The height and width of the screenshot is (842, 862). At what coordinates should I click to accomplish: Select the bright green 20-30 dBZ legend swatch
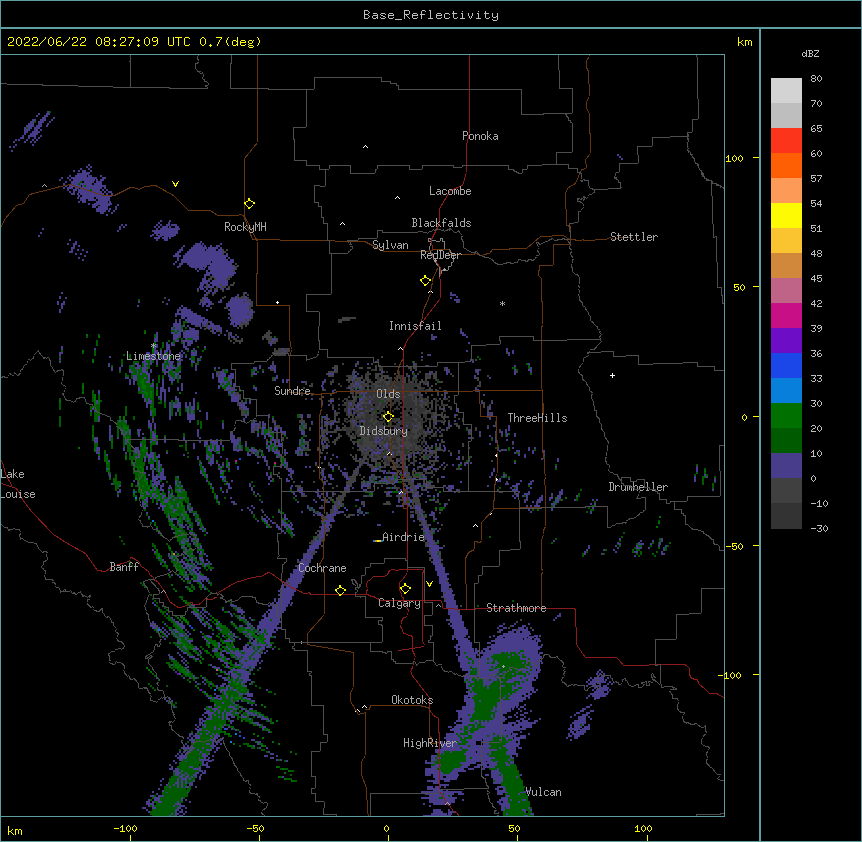786,416
